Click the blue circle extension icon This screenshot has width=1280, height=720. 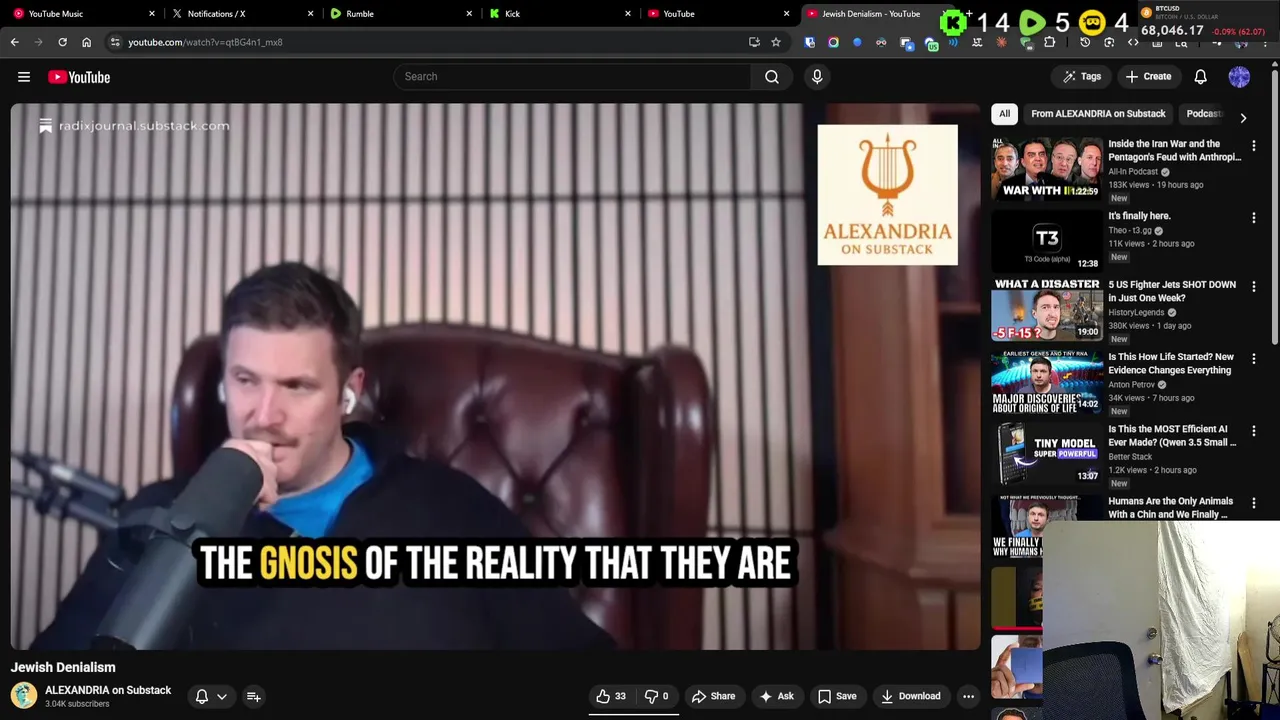(857, 42)
